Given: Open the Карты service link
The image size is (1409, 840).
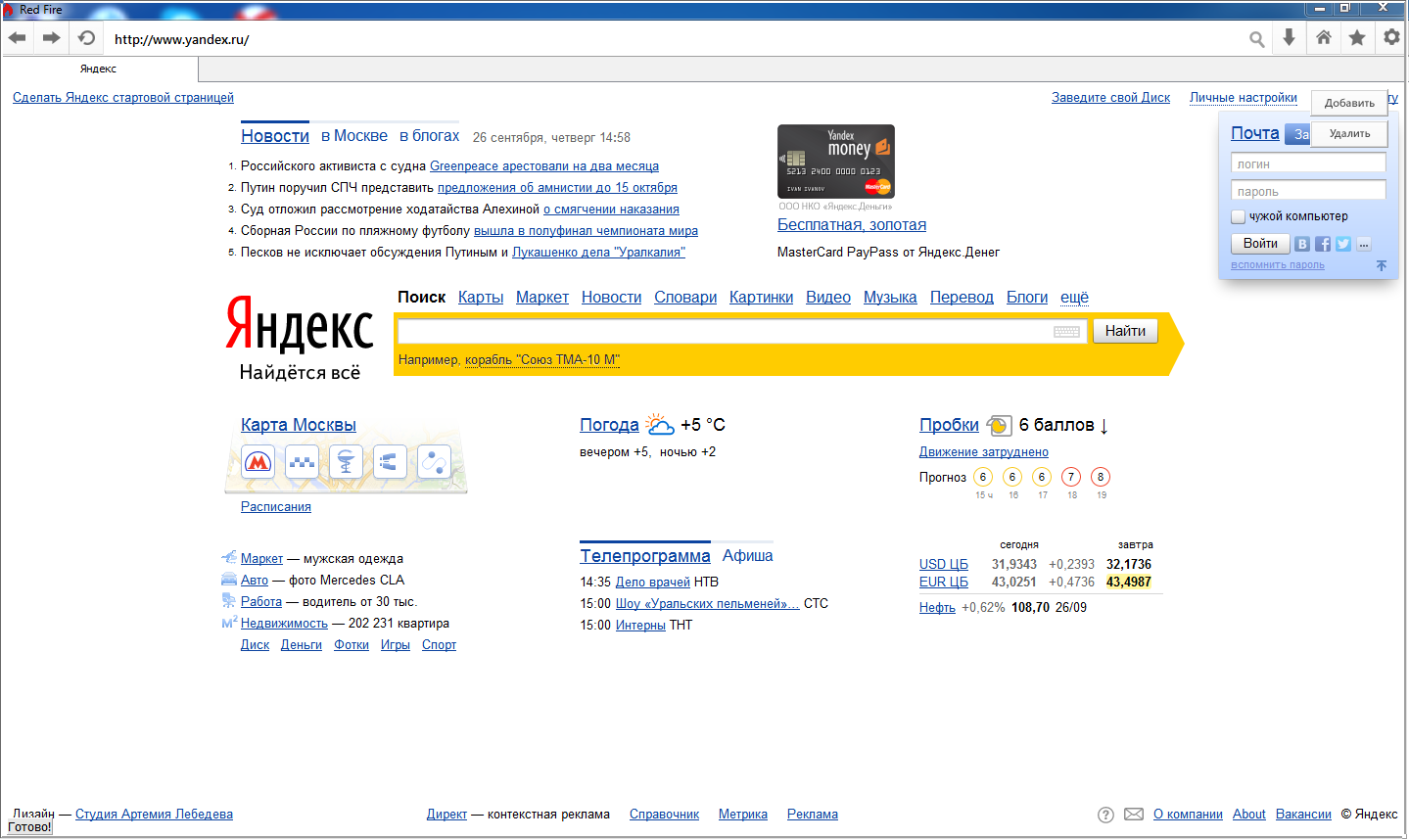Looking at the screenshot, I should pyautogui.click(x=481, y=298).
